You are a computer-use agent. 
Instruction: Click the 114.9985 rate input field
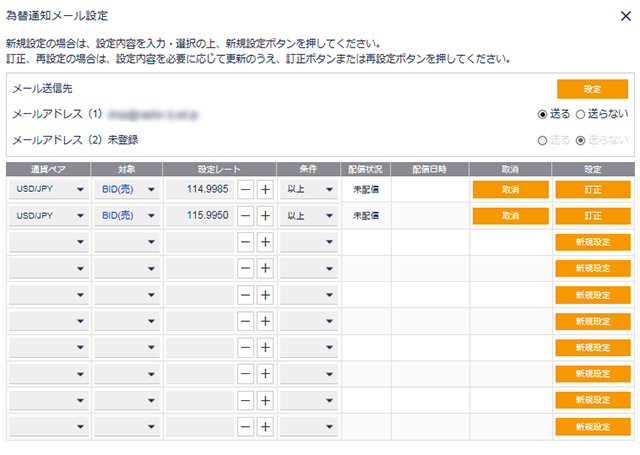click(199, 188)
